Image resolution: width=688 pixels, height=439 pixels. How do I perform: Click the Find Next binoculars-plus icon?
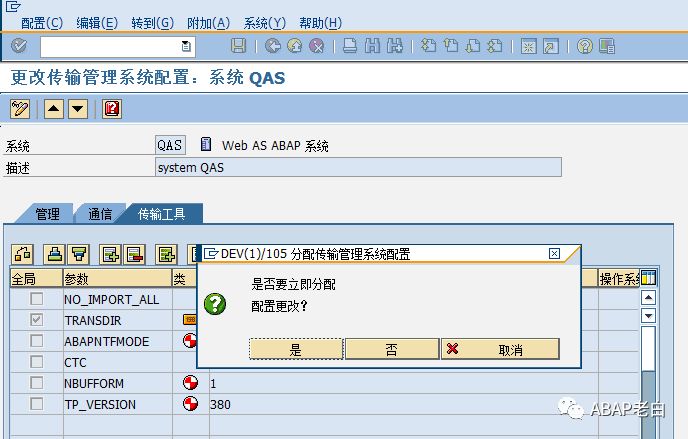394,46
